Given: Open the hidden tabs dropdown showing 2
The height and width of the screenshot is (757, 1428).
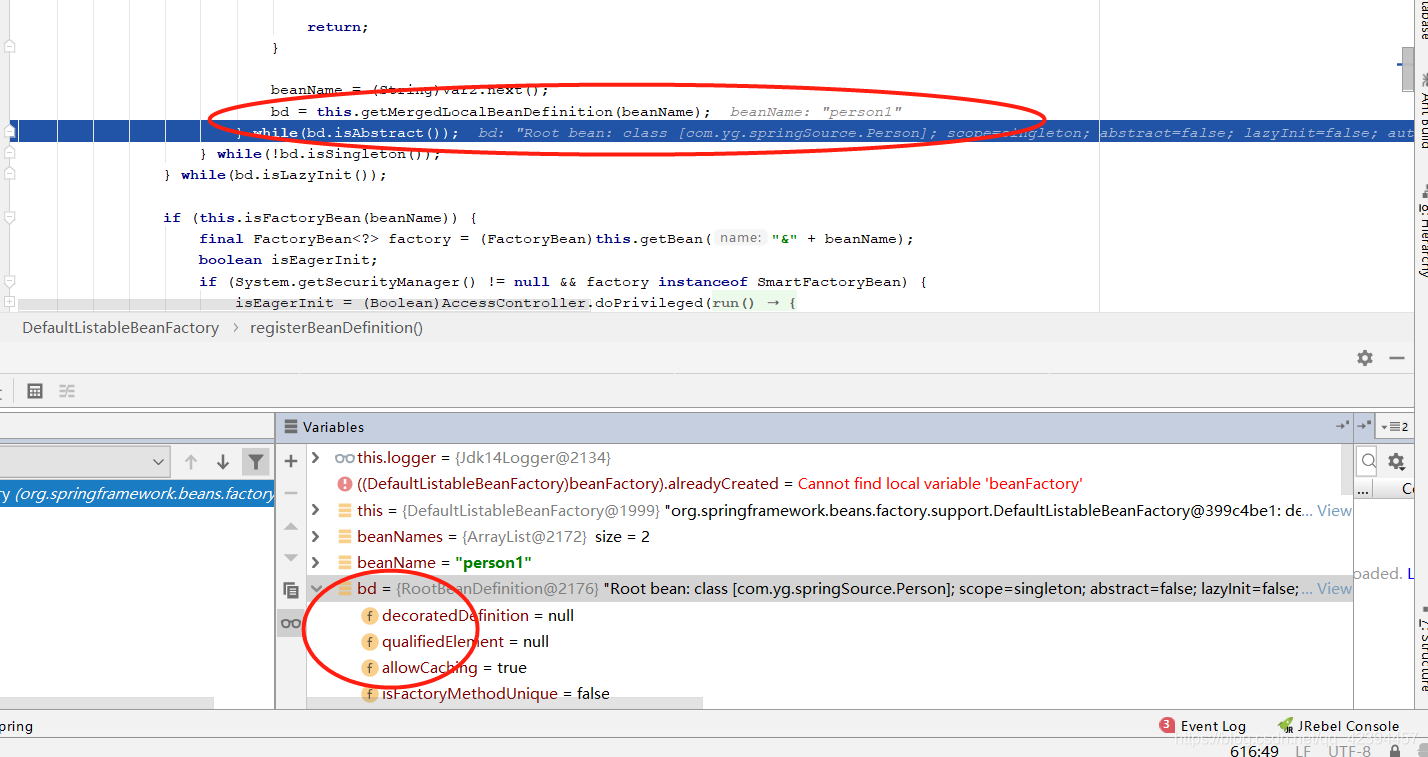Looking at the screenshot, I should tap(1394, 427).
